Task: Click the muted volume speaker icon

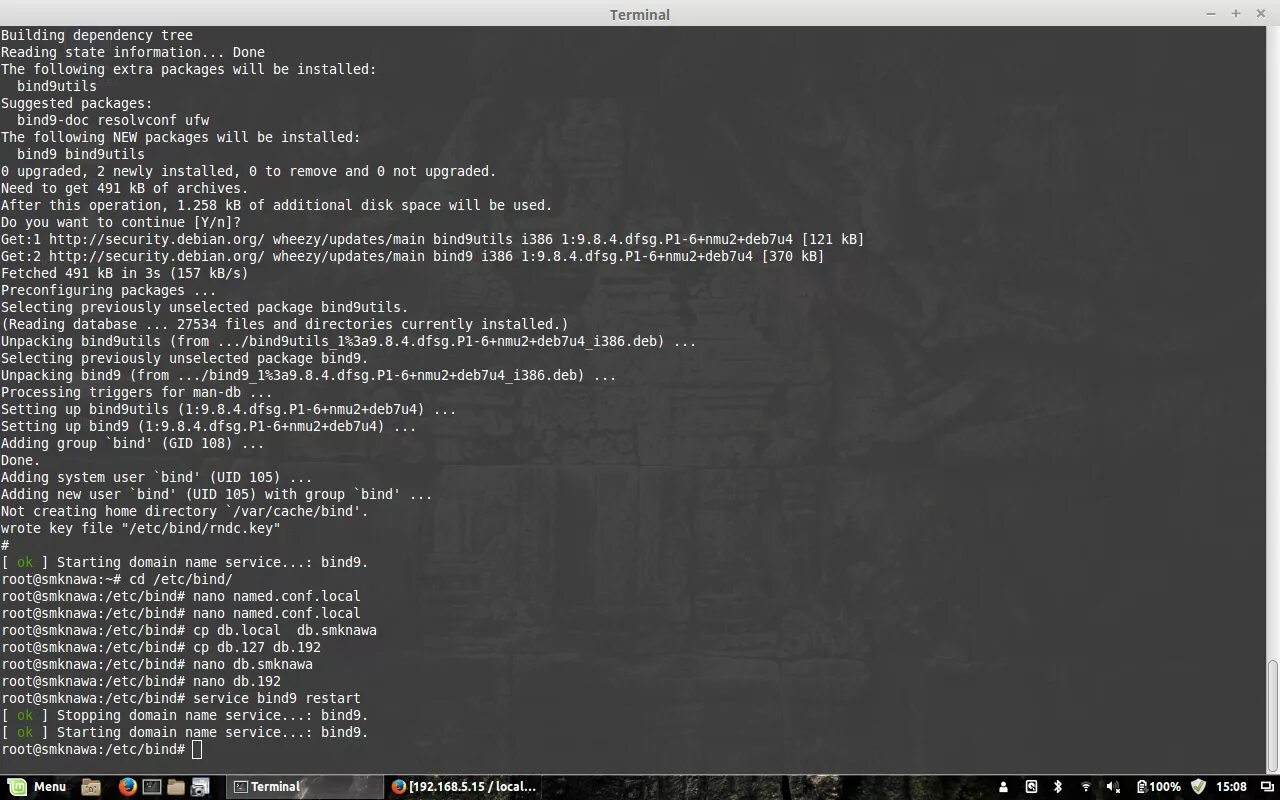Action: pos(1114,787)
